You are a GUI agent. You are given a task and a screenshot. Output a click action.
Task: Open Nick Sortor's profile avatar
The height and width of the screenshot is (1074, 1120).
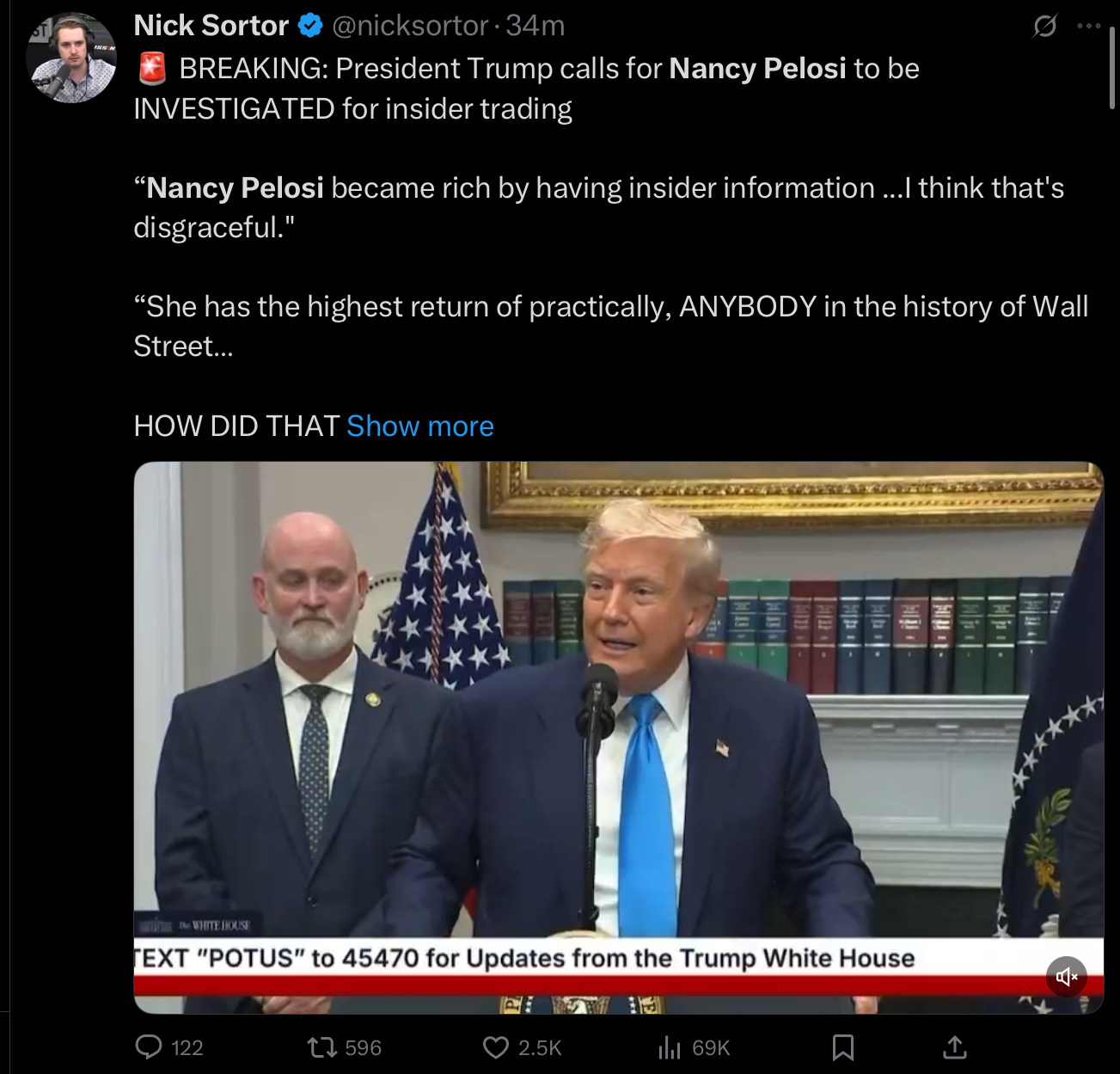71,59
